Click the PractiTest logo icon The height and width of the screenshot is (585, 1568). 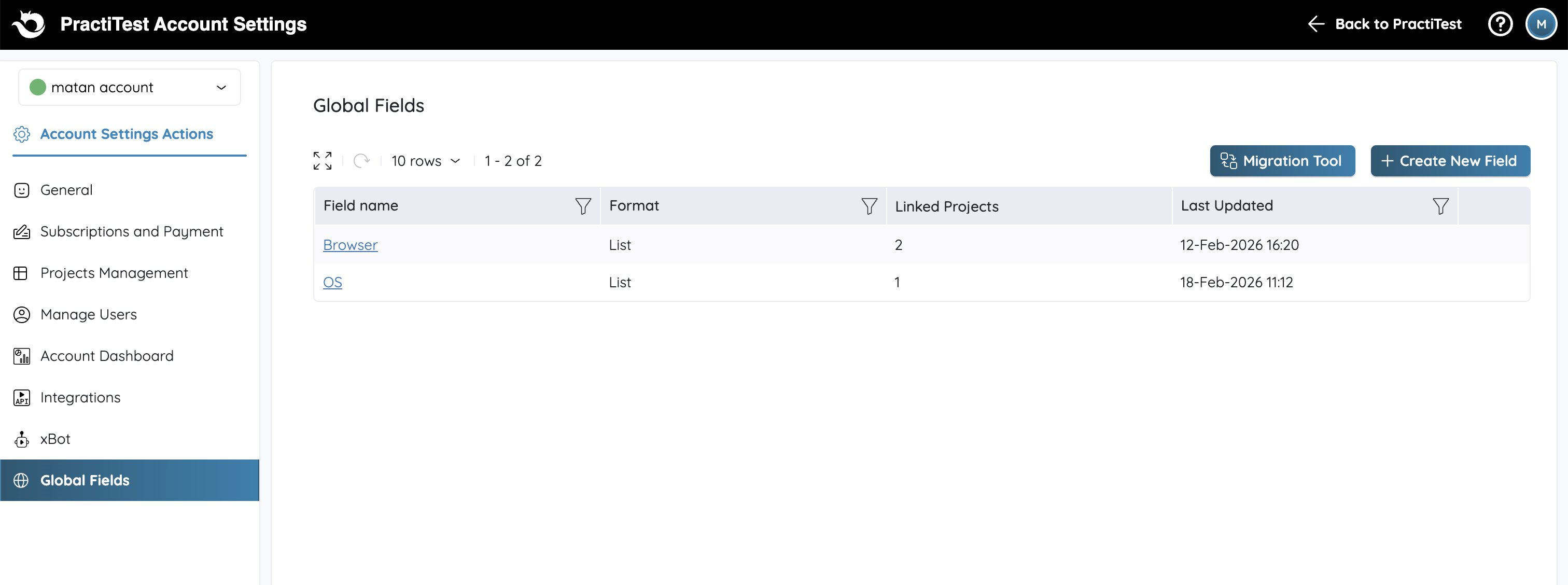tap(29, 24)
